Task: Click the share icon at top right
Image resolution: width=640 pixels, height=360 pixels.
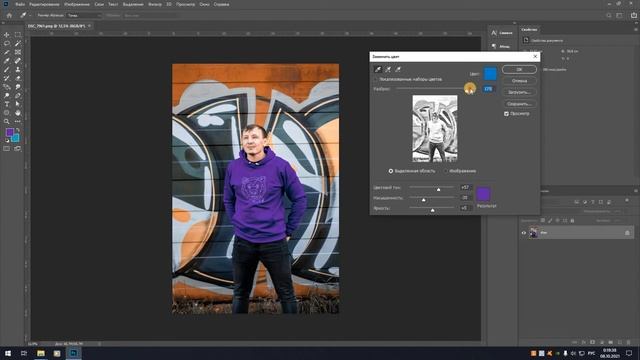Action: (x=634, y=15)
